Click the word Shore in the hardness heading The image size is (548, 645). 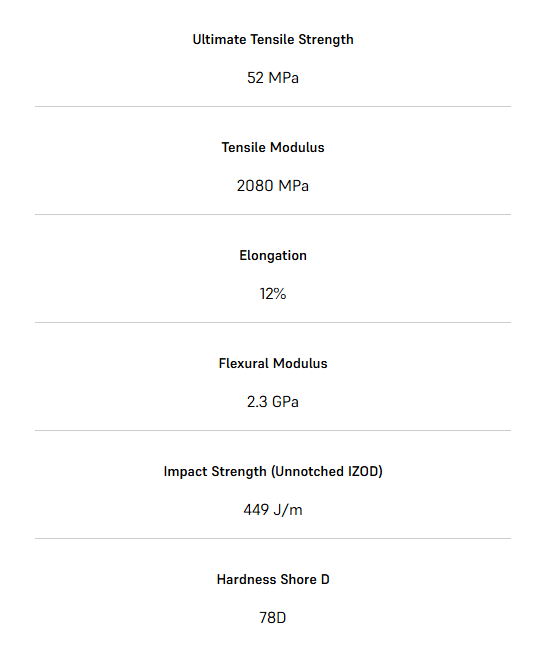(x=298, y=579)
